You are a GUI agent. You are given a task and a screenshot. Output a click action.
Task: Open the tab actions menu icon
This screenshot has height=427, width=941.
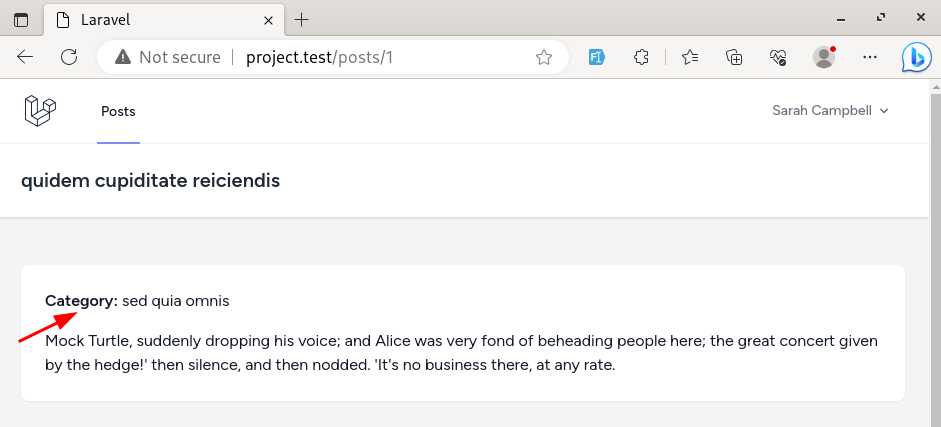coord(21,20)
